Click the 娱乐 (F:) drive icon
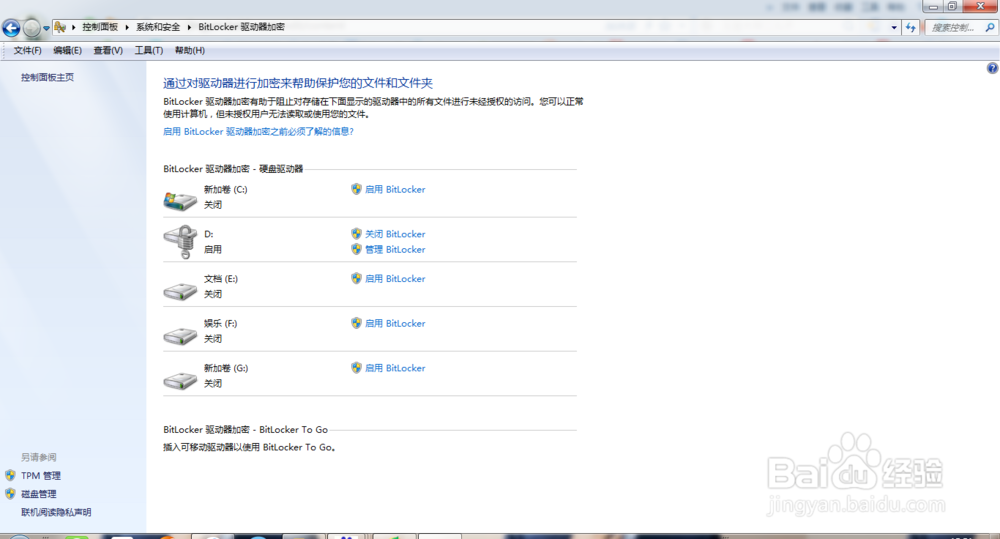This screenshot has height=539, width=1000. tap(180, 336)
